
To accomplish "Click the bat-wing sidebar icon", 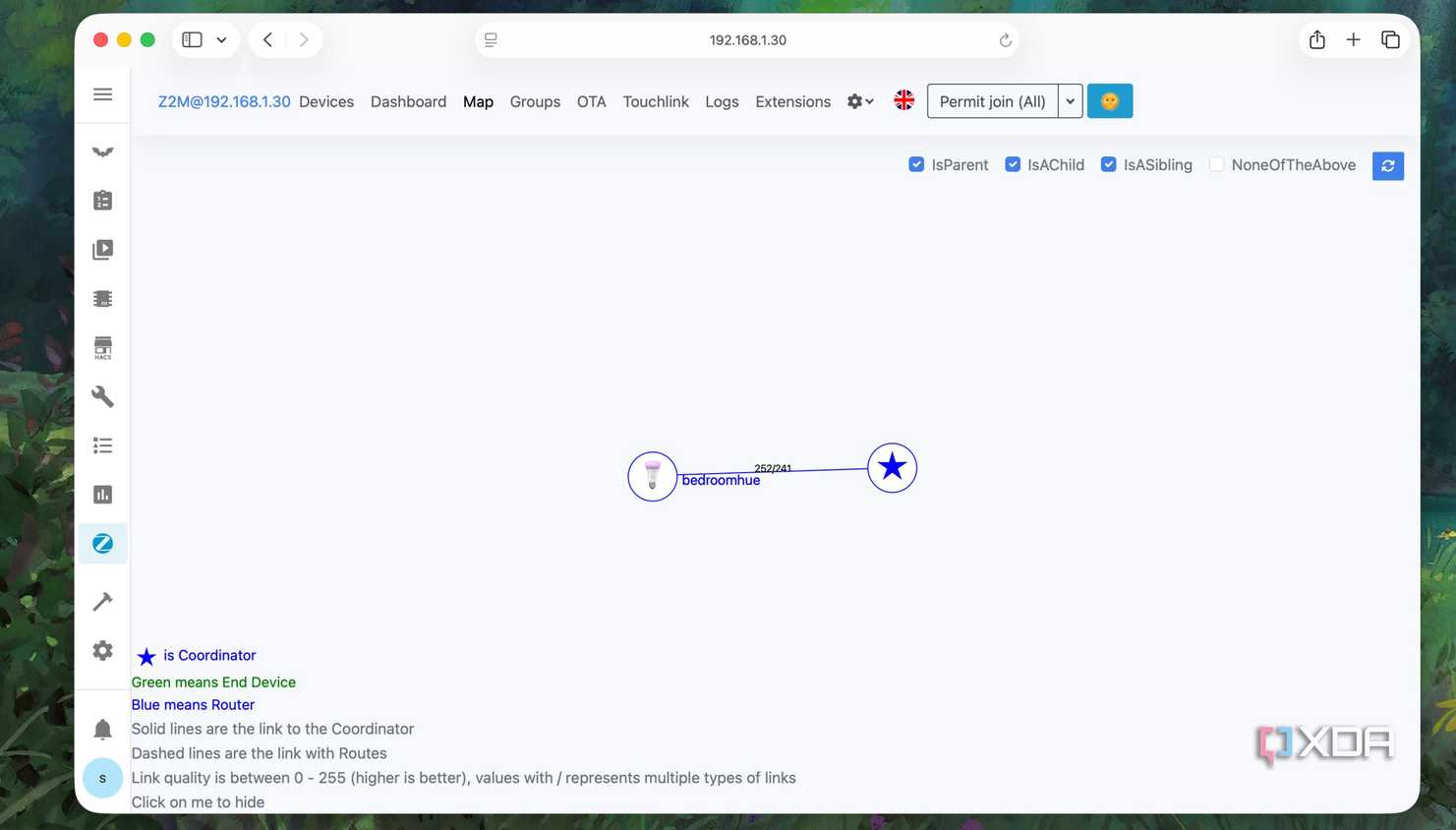I will pos(102,152).
